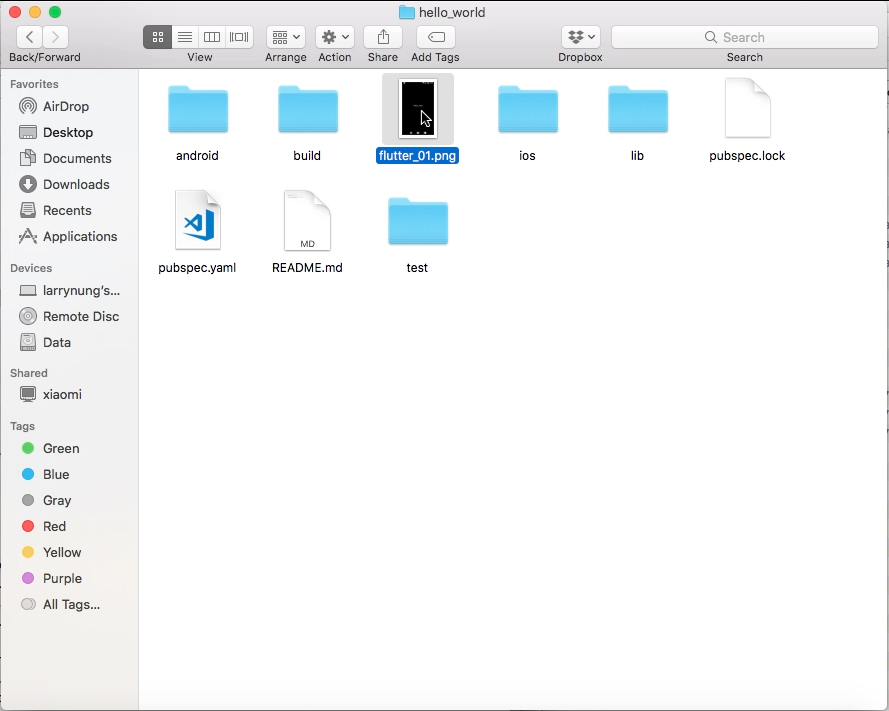Click the hello_world title folder icon

coord(407,12)
